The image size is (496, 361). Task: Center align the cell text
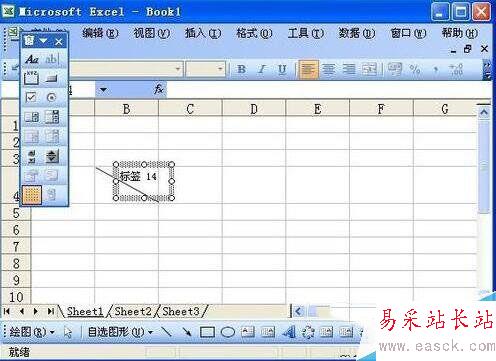tap(329, 69)
